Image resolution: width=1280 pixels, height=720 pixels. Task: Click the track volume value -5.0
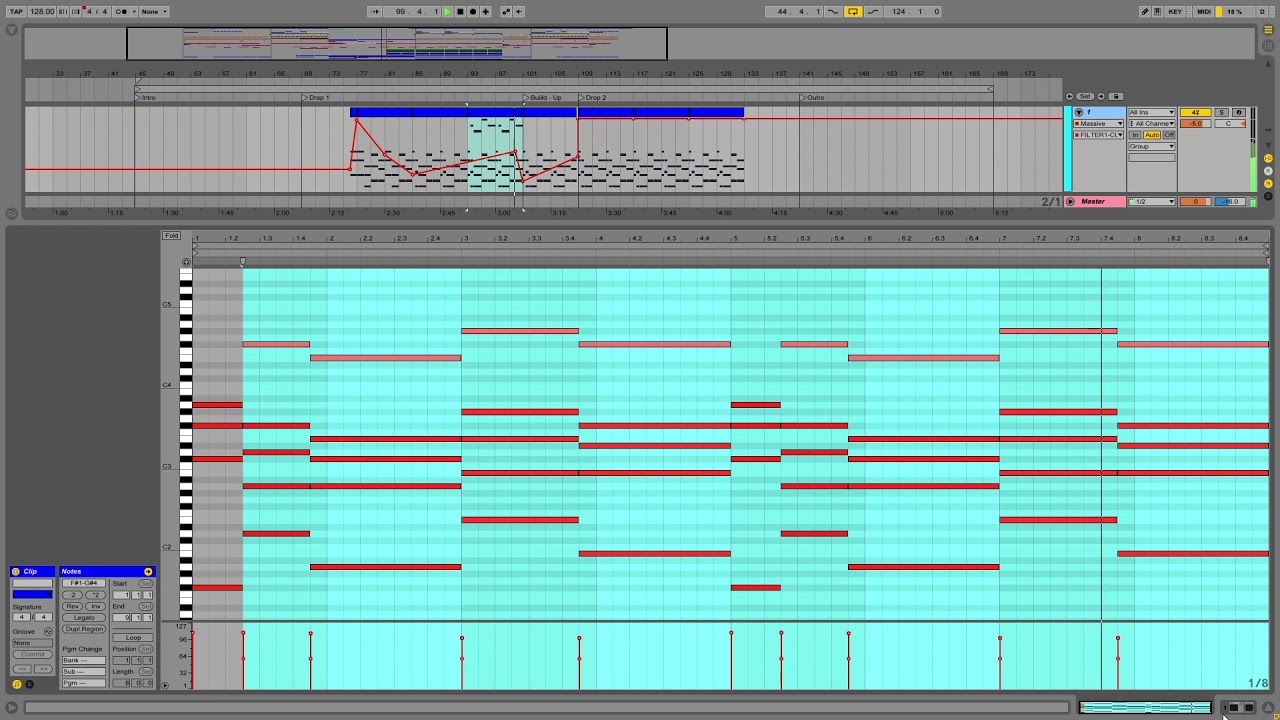click(x=1195, y=123)
